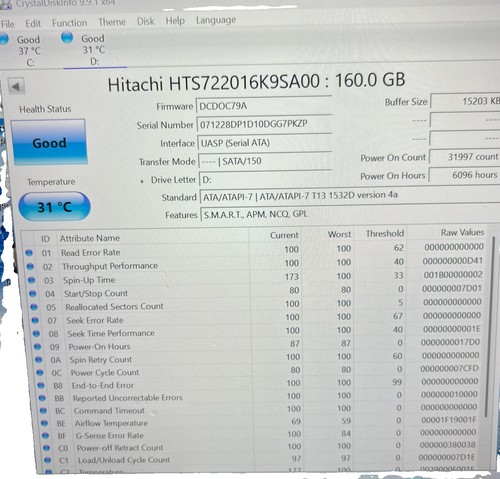Select the Reported Uncorrectable Errors attribute name

click(x=128, y=398)
